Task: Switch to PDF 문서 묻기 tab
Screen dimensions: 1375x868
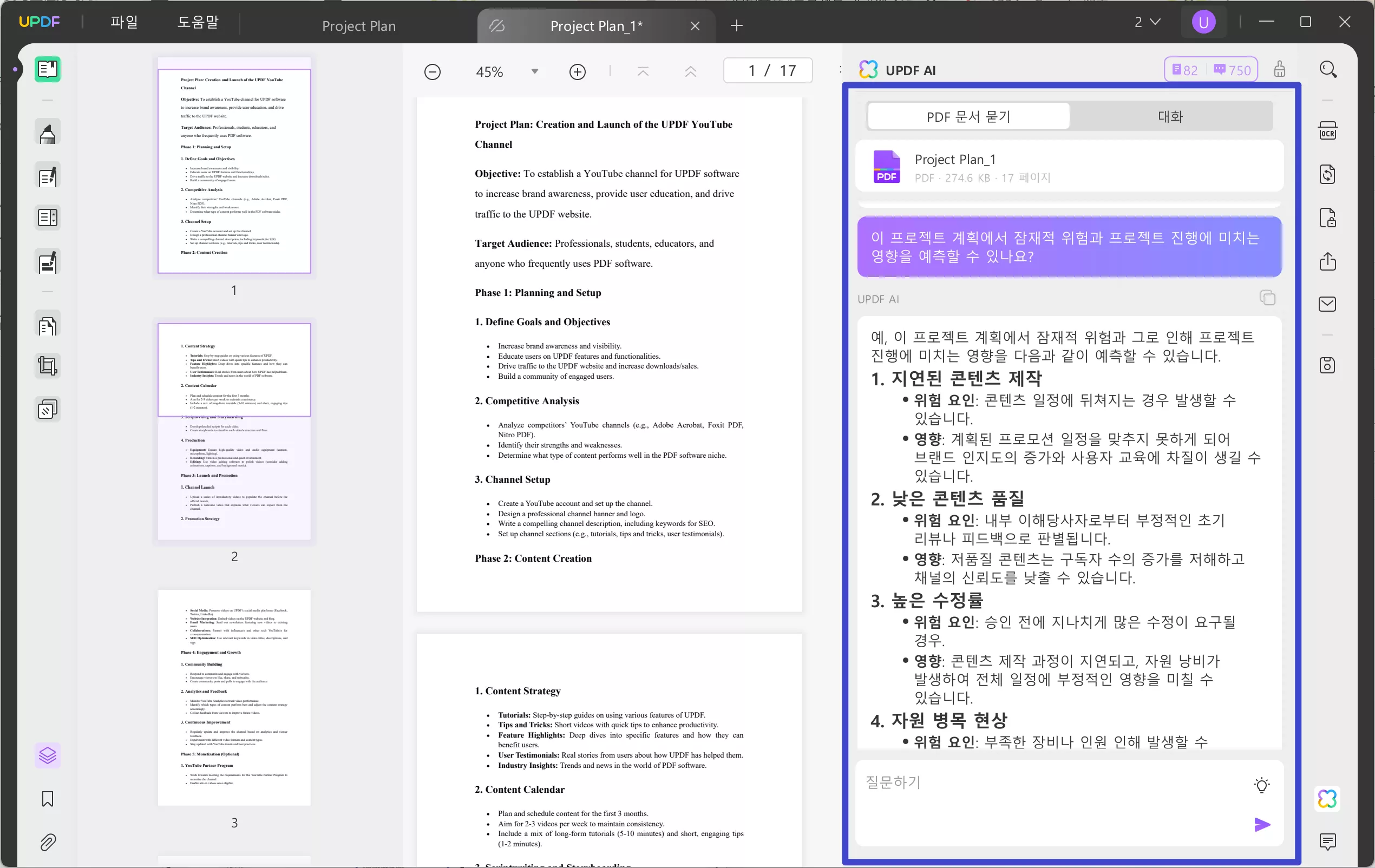Action: coord(968,117)
